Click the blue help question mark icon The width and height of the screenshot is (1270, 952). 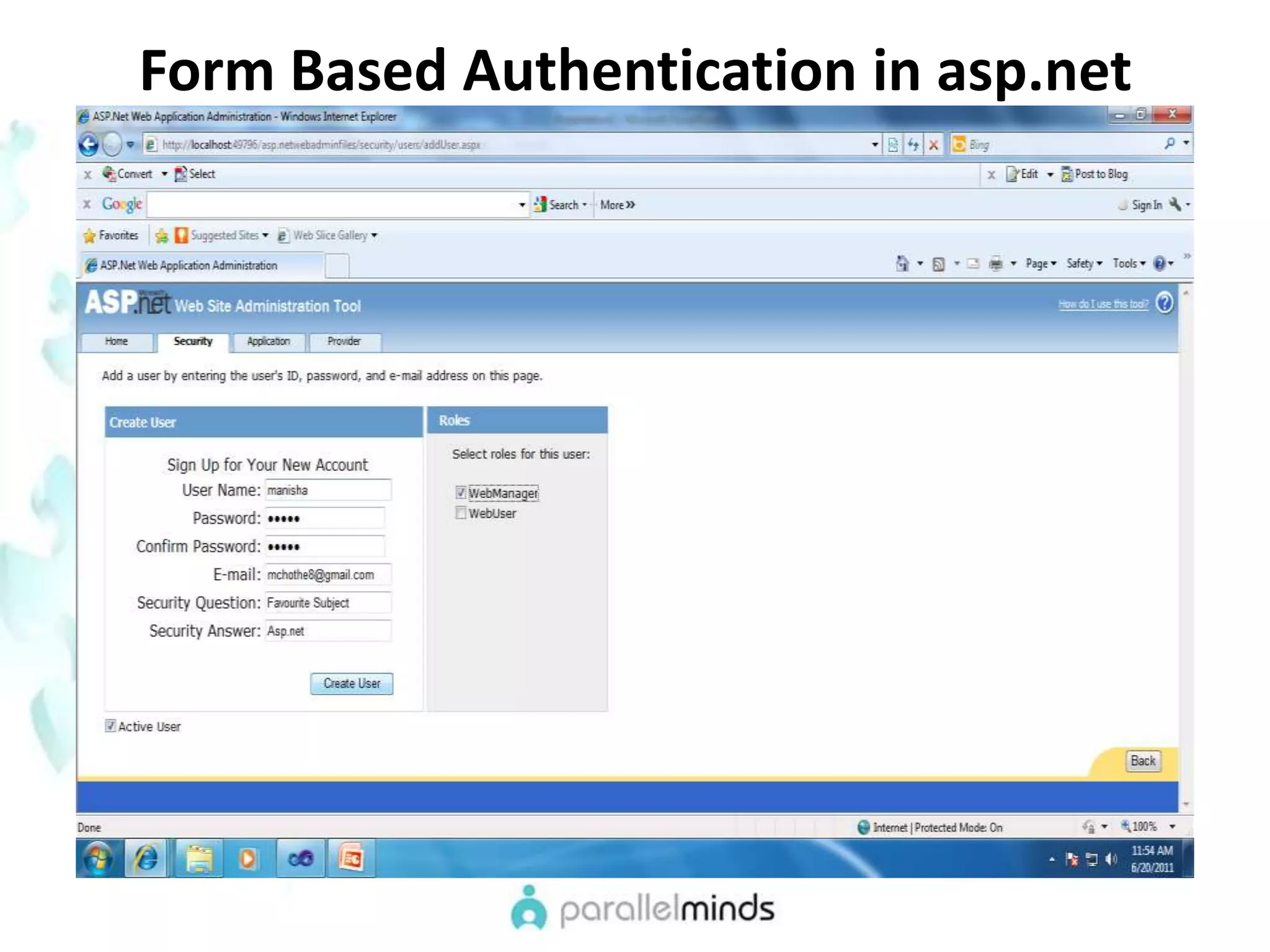pyautogui.click(x=1165, y=303)
